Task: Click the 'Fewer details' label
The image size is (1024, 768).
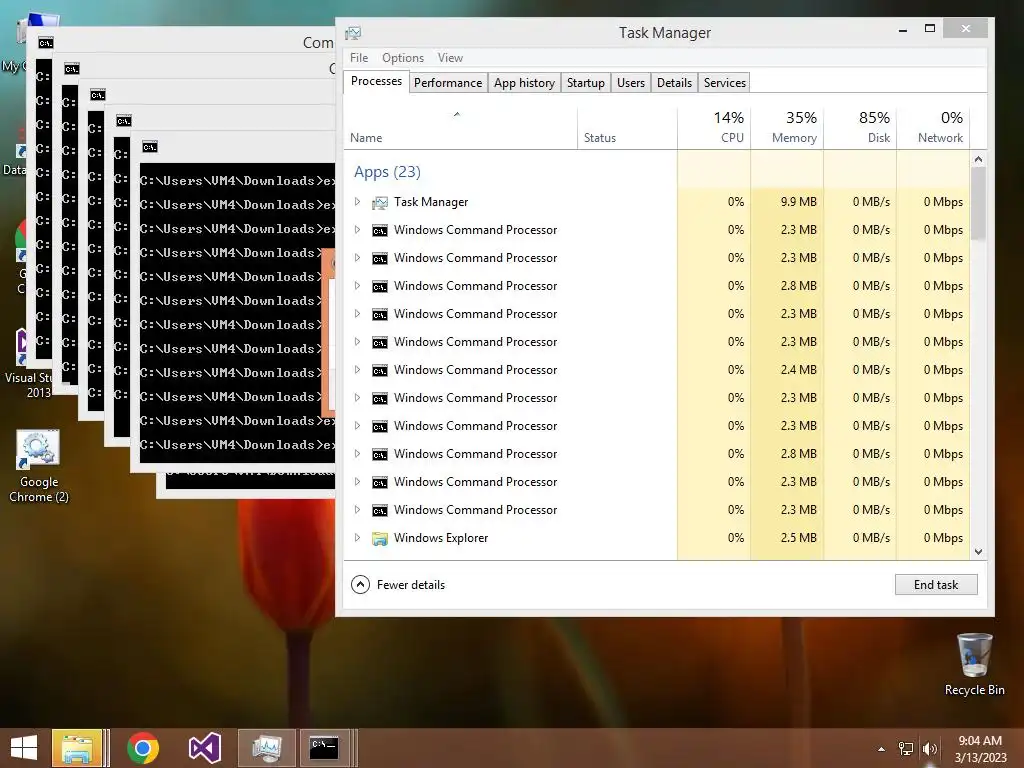Action: 411,584
